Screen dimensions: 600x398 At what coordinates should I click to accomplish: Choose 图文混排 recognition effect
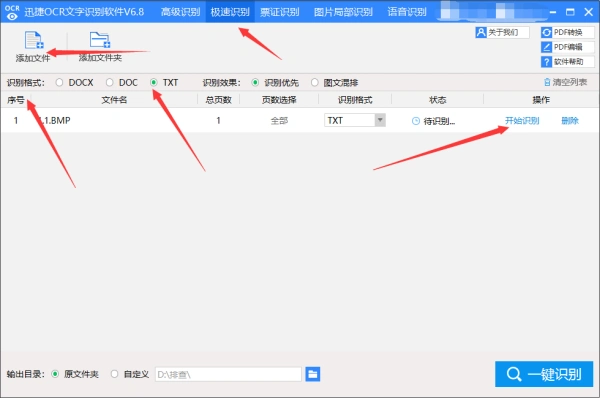pos(315,83)
